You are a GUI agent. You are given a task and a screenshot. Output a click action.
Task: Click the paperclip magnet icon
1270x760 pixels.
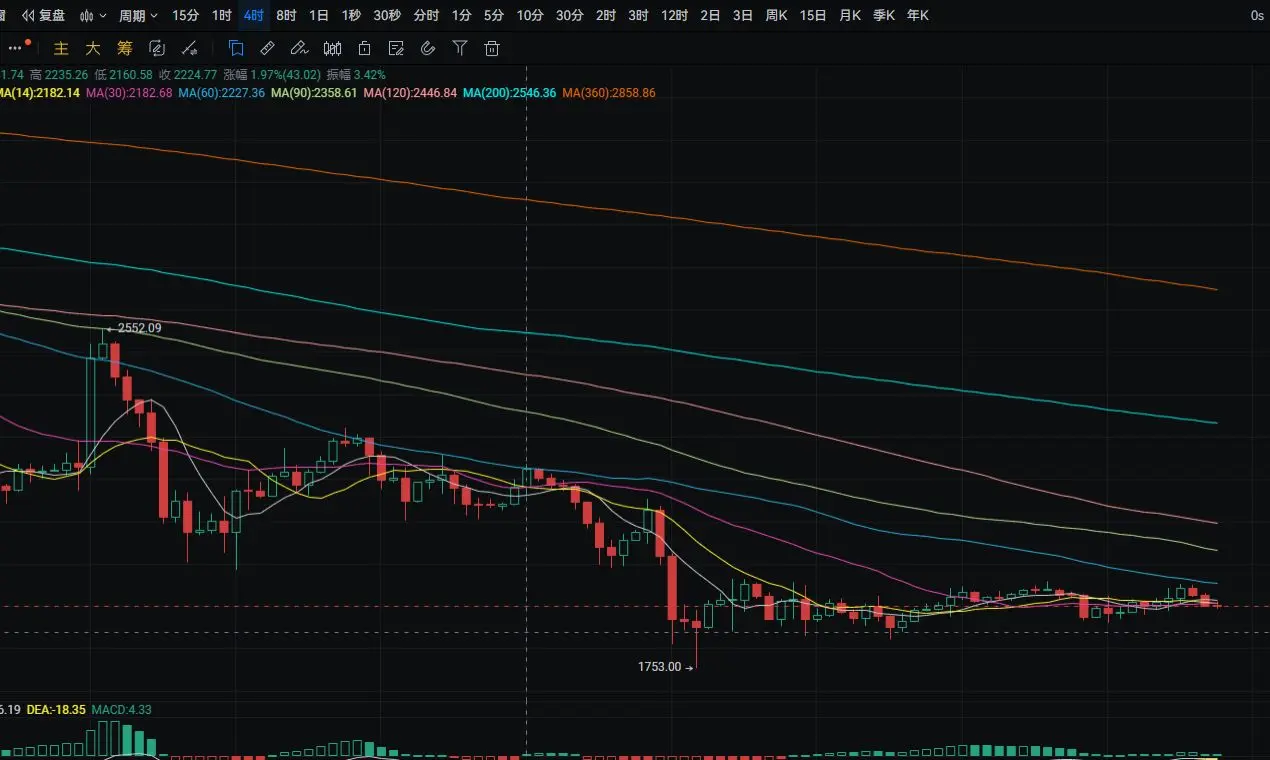428,48
